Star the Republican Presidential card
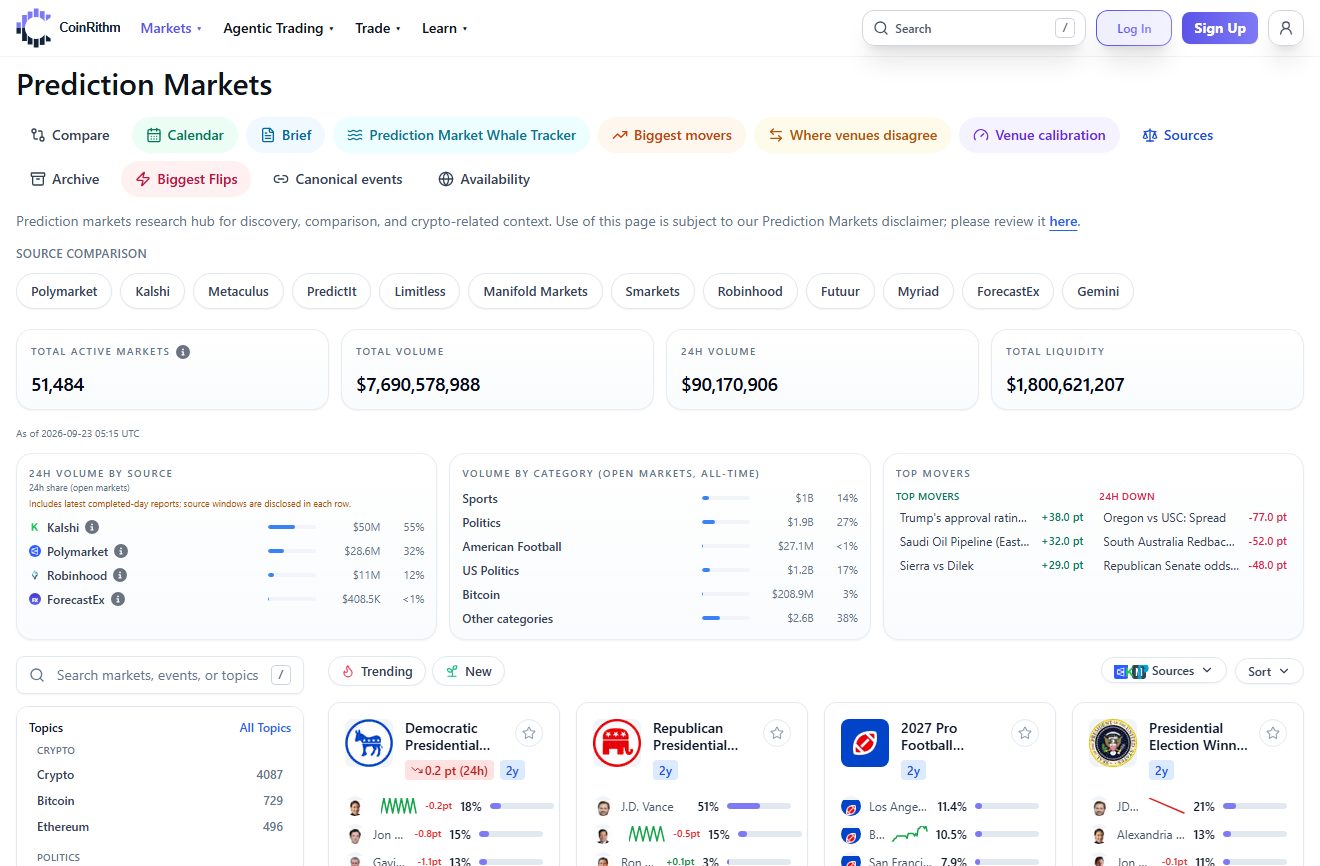This screenshot has width=1320, height=866. click(777, 733)
